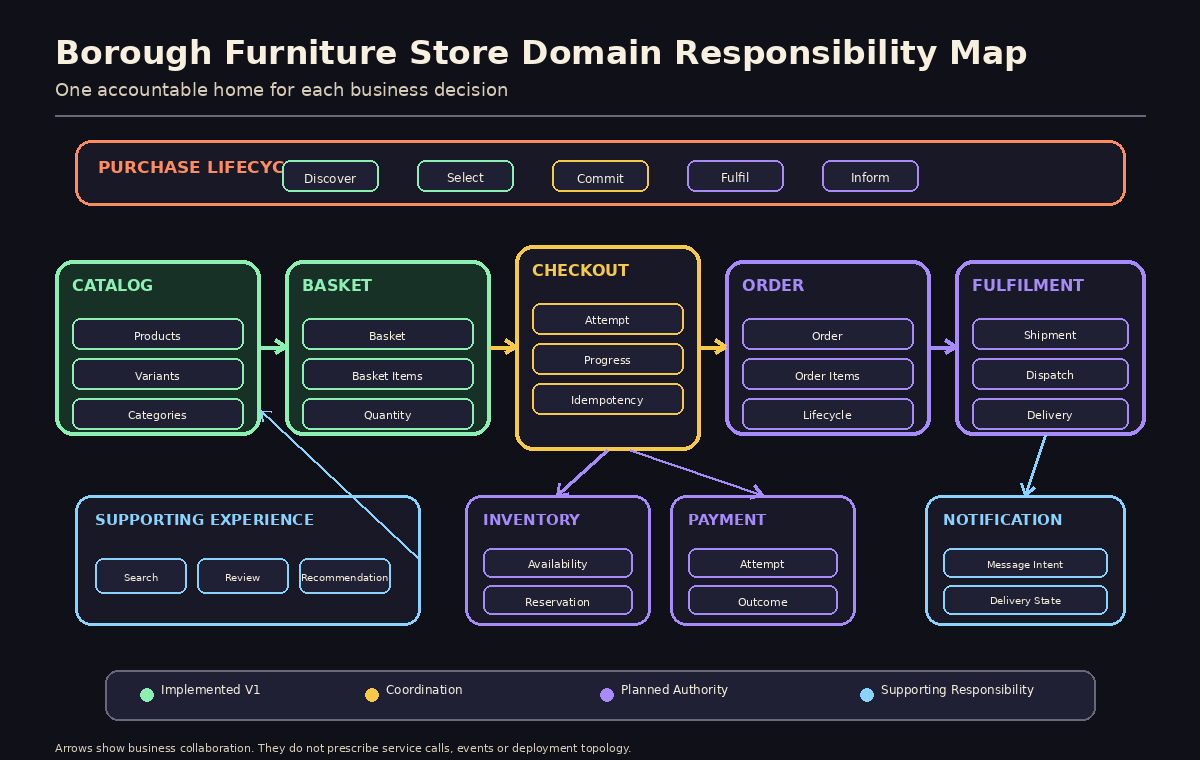Click the FULFILMENT domain heading
The height and width of the screenshot is (760, 1200).
pyautogui.click(x=1028, y=285)
